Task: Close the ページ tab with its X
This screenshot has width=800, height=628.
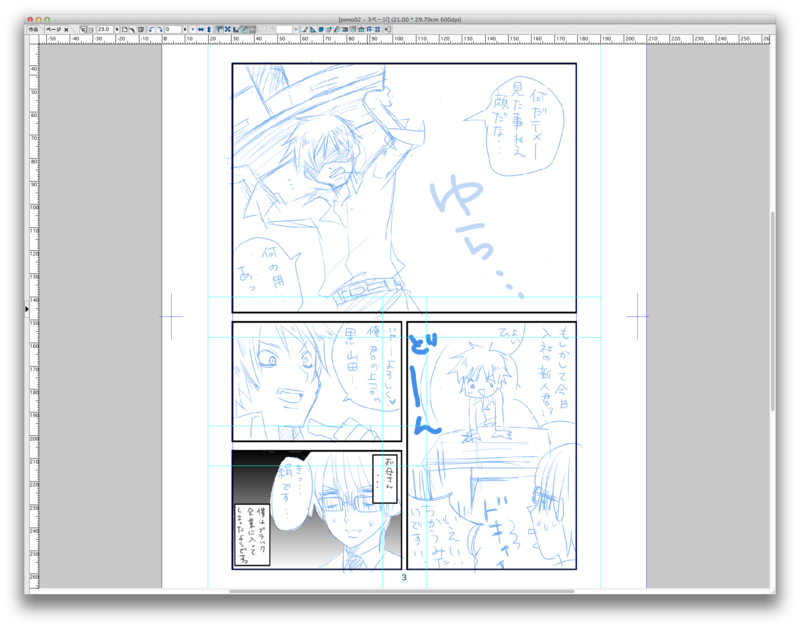Action: click(66, 30)
